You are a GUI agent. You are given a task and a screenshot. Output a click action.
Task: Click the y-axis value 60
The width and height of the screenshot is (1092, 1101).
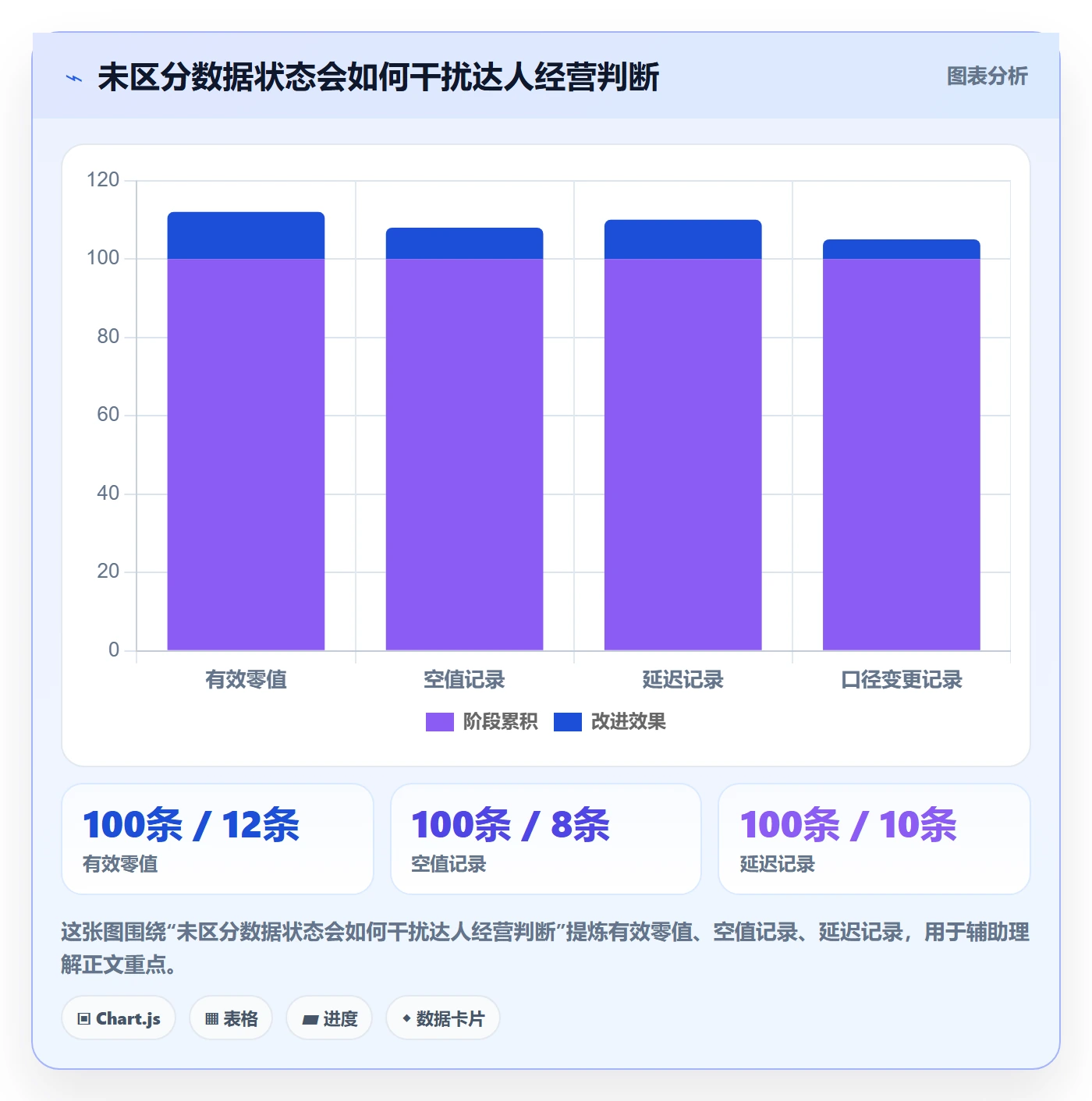tap(108, 415)
